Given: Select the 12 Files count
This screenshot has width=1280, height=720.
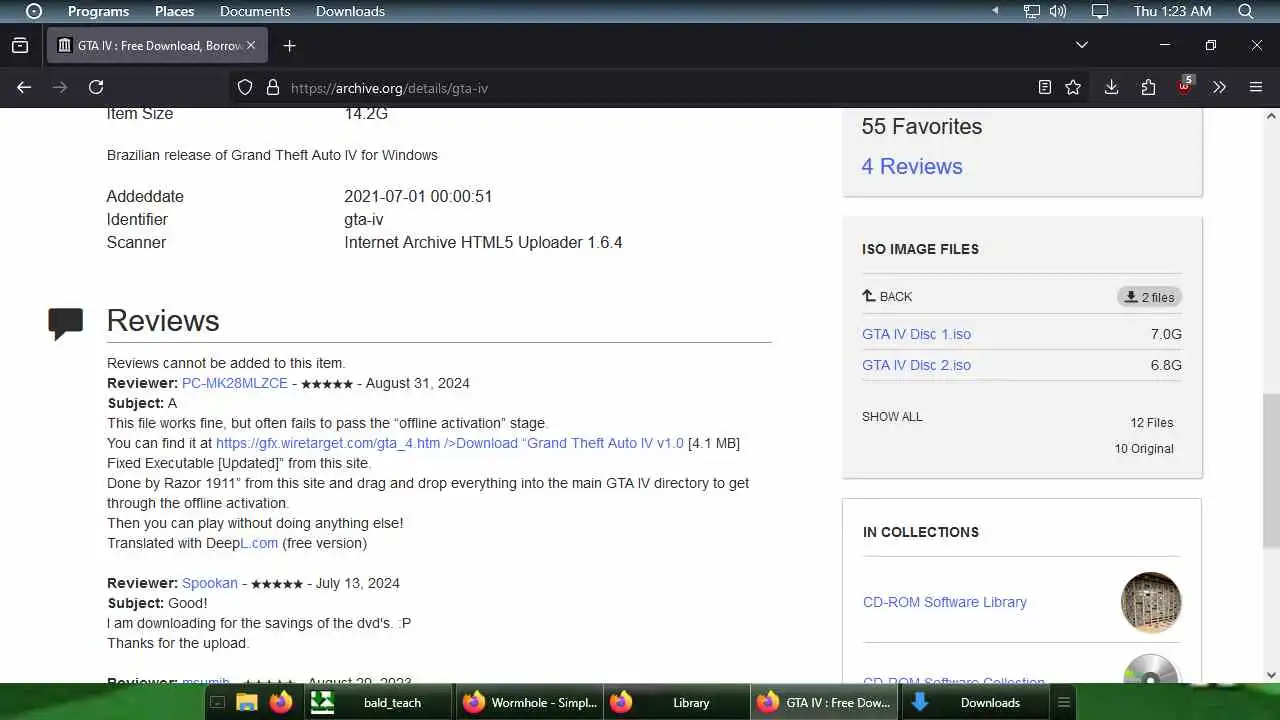Looking at the screenshot, I should click(x=1152, y=422).
